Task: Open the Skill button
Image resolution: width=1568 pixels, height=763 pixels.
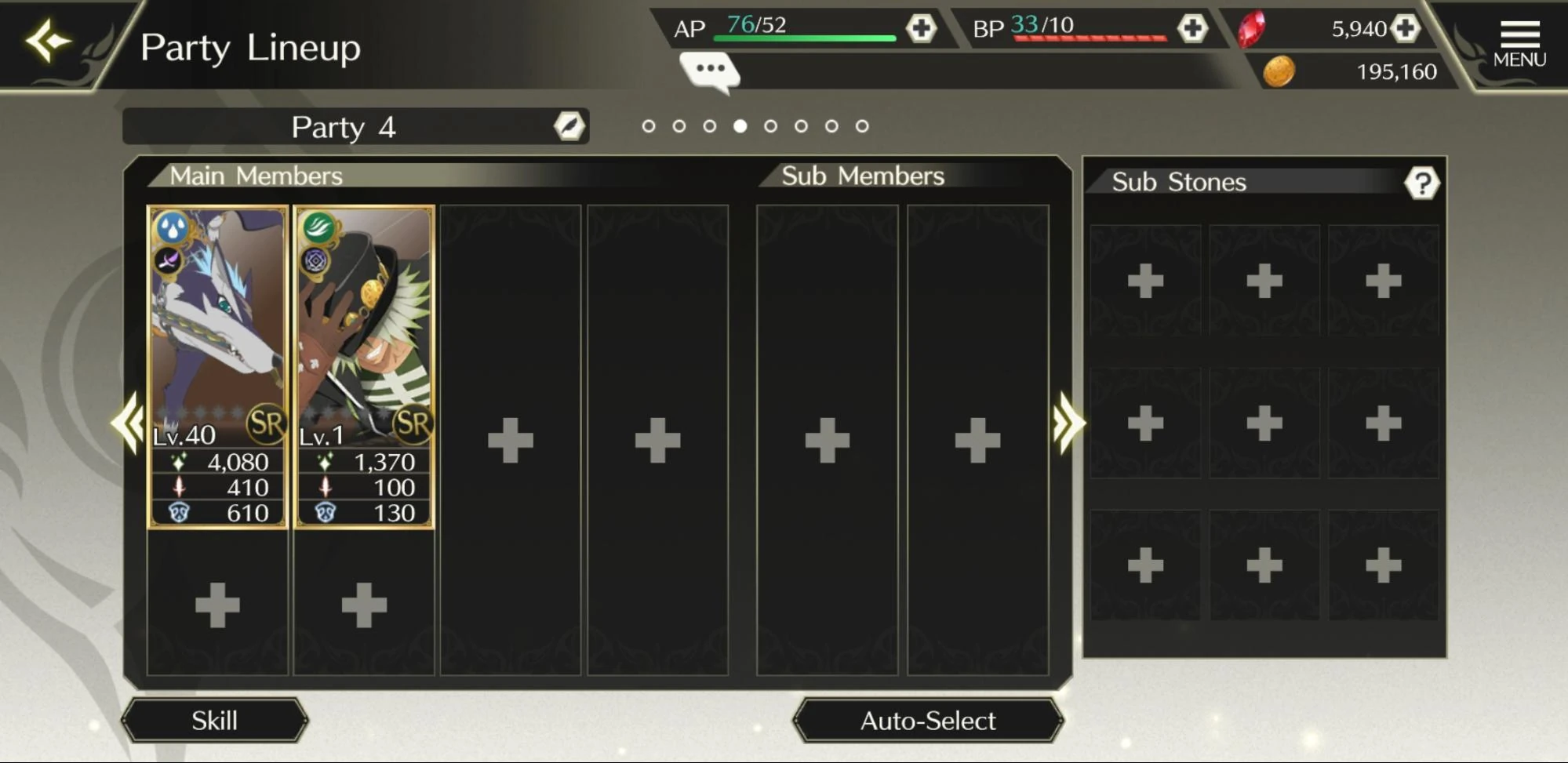Action: 214,720
